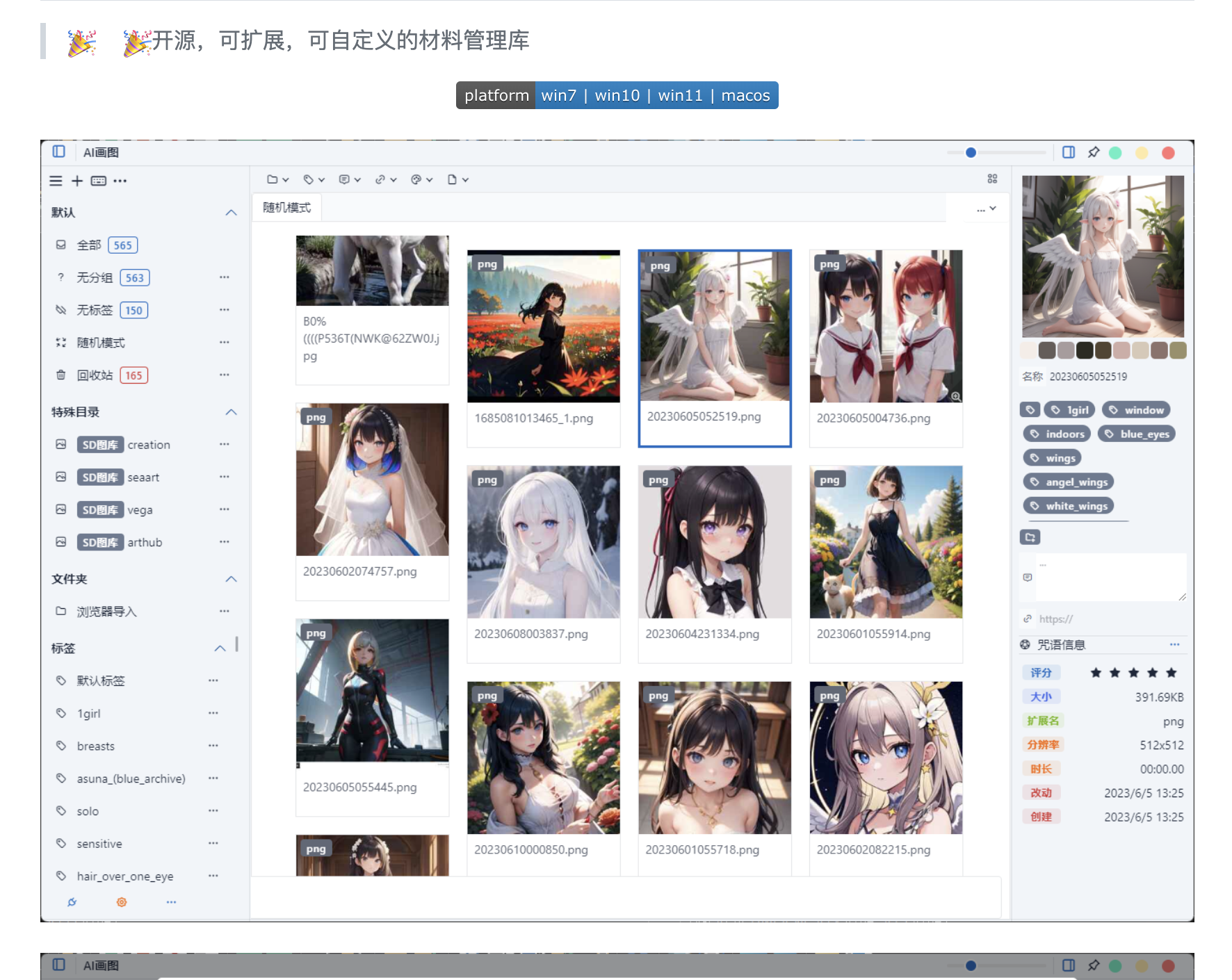Toggle the left sidebar panel icon
Image resolution: width=1232 pixels, height=980 pixels.
point(59,152)
